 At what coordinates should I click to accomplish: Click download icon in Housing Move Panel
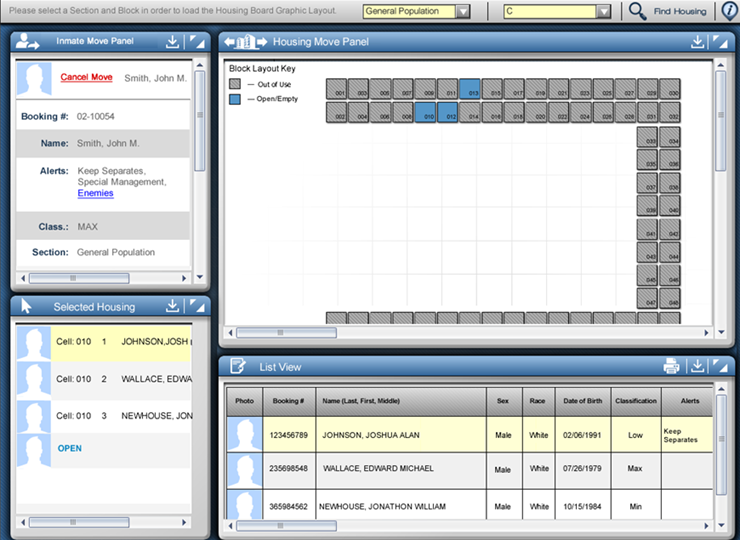[x=697, y=42]
